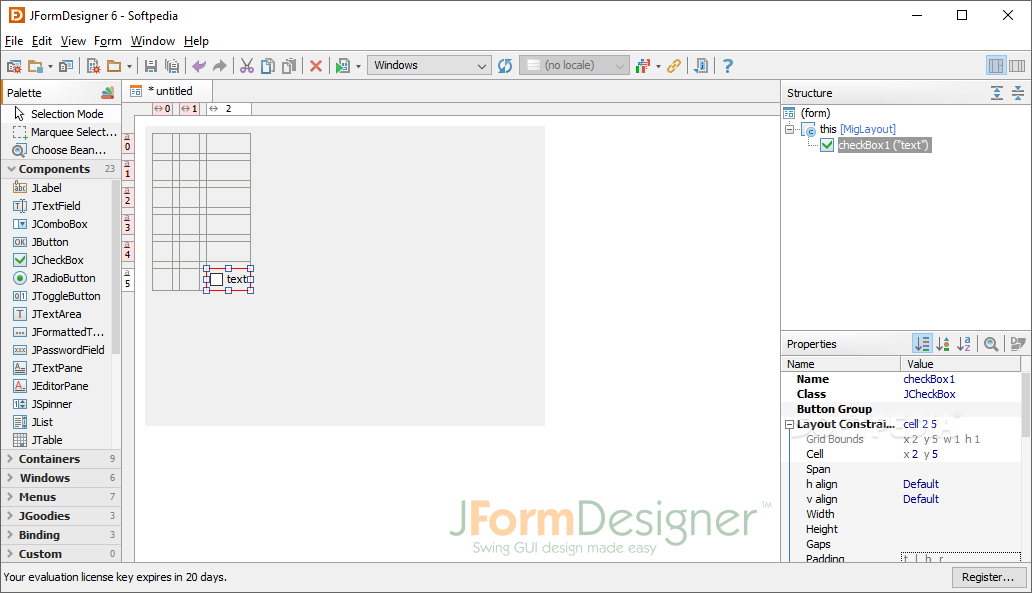Select JLabel from the palette
Screen dimensions: 1032x593
(x=47, y=188)
